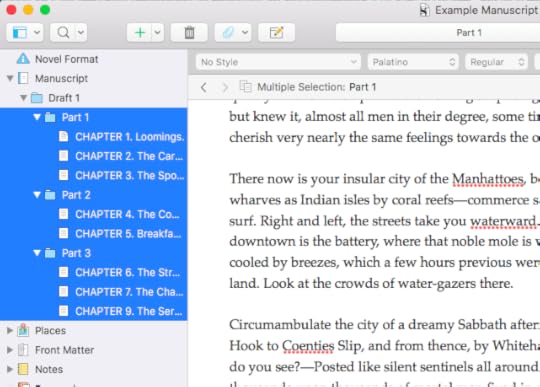This screenshot has height=387, width=540.
Task: Select the Places binder row
Action: [x=94, y=331]
